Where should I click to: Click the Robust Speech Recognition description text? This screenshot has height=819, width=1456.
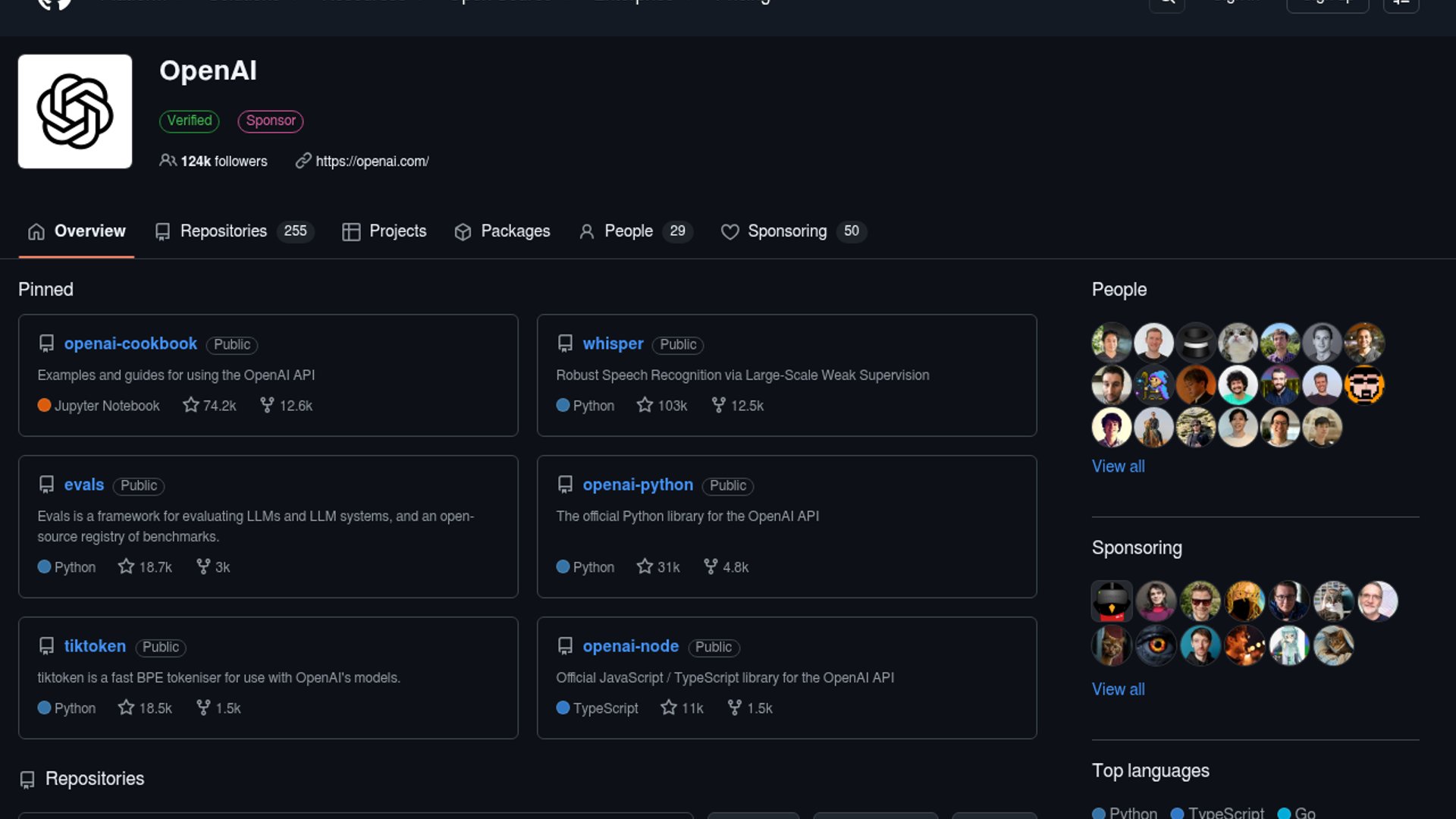tap(742, 375)
